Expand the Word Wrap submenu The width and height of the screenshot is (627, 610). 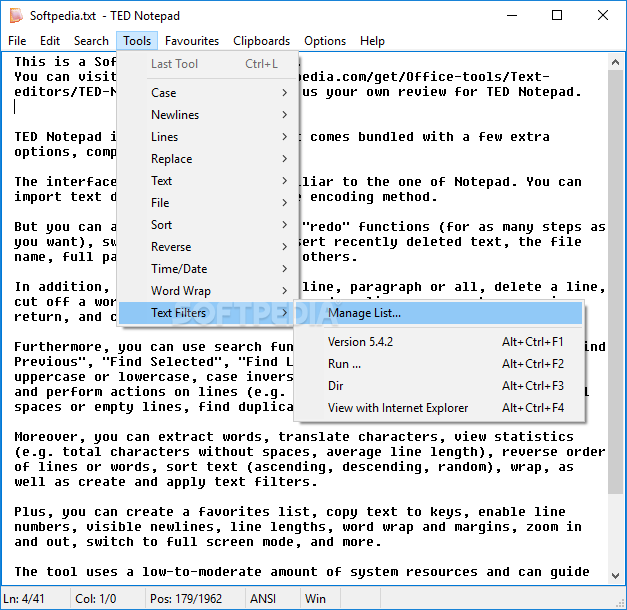point(208,291)
